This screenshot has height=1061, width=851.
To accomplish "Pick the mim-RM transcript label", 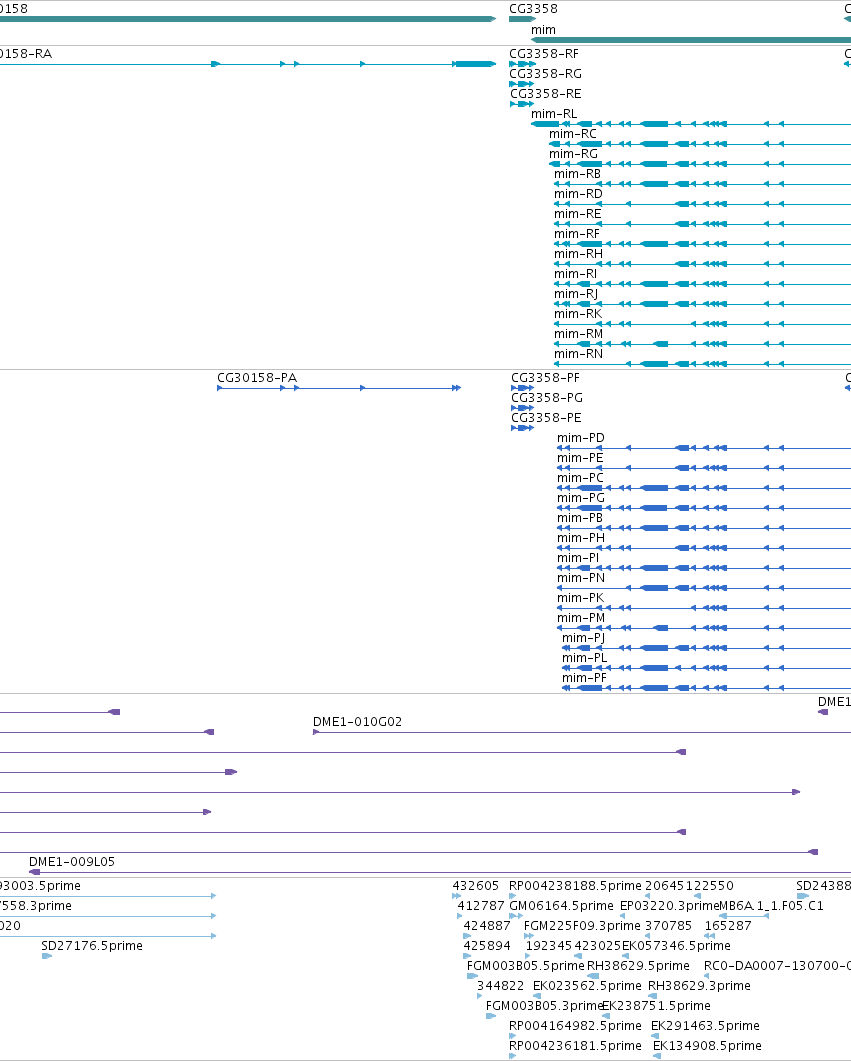I will [578, 334].
